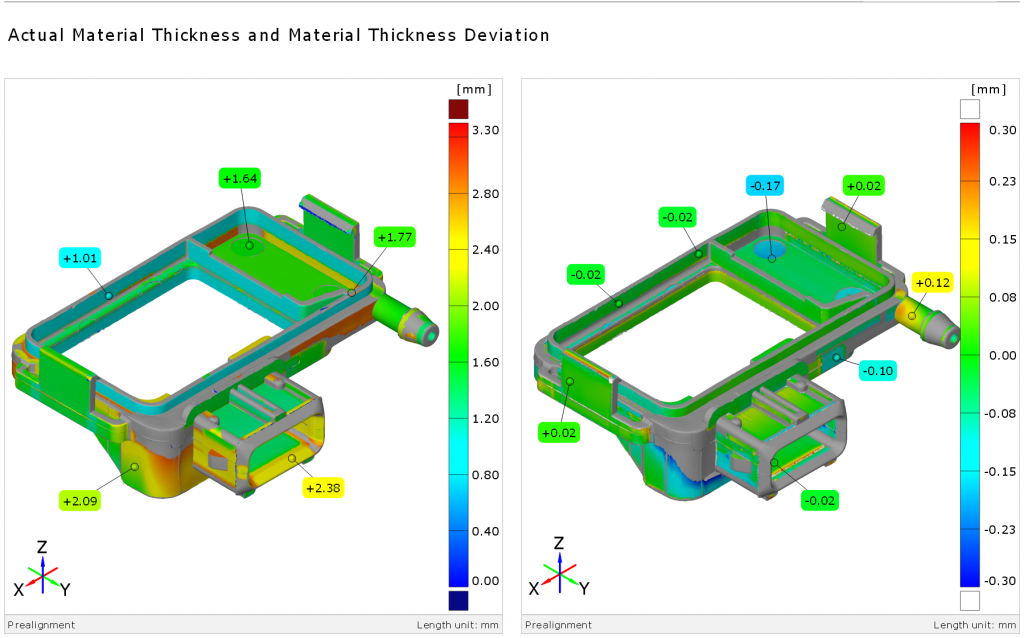Click the 2.00 tick on the thickness legend
Screen dimensions: 1024x638
(485, 306)
